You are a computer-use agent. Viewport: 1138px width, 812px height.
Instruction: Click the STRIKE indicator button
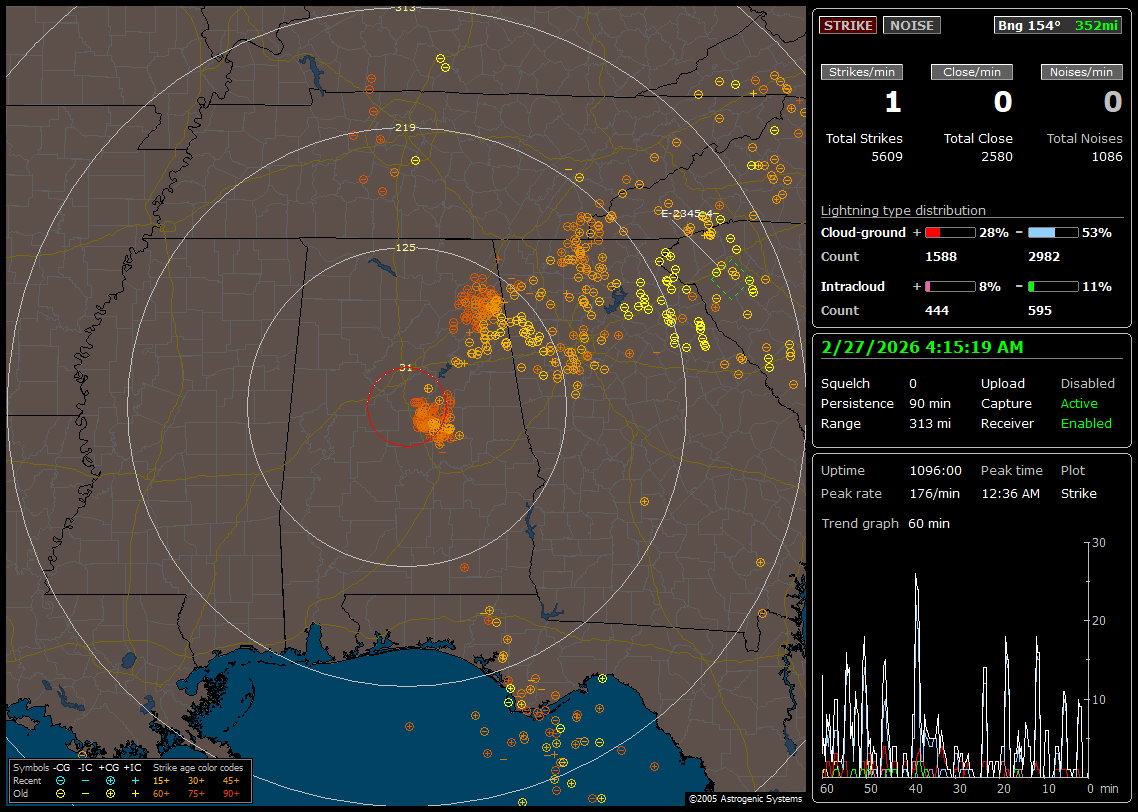point(848,25)
